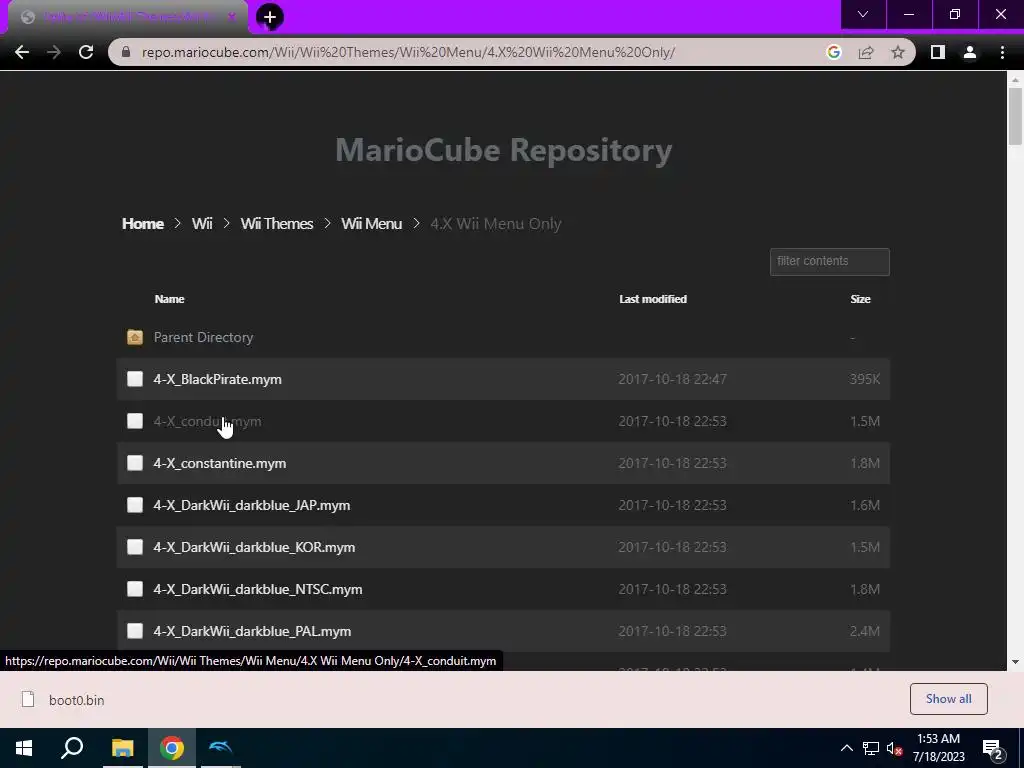
Task: Click file icon for 4-X_DarkWii_darkblue_JAP.mym
Action: coord(135,505)
